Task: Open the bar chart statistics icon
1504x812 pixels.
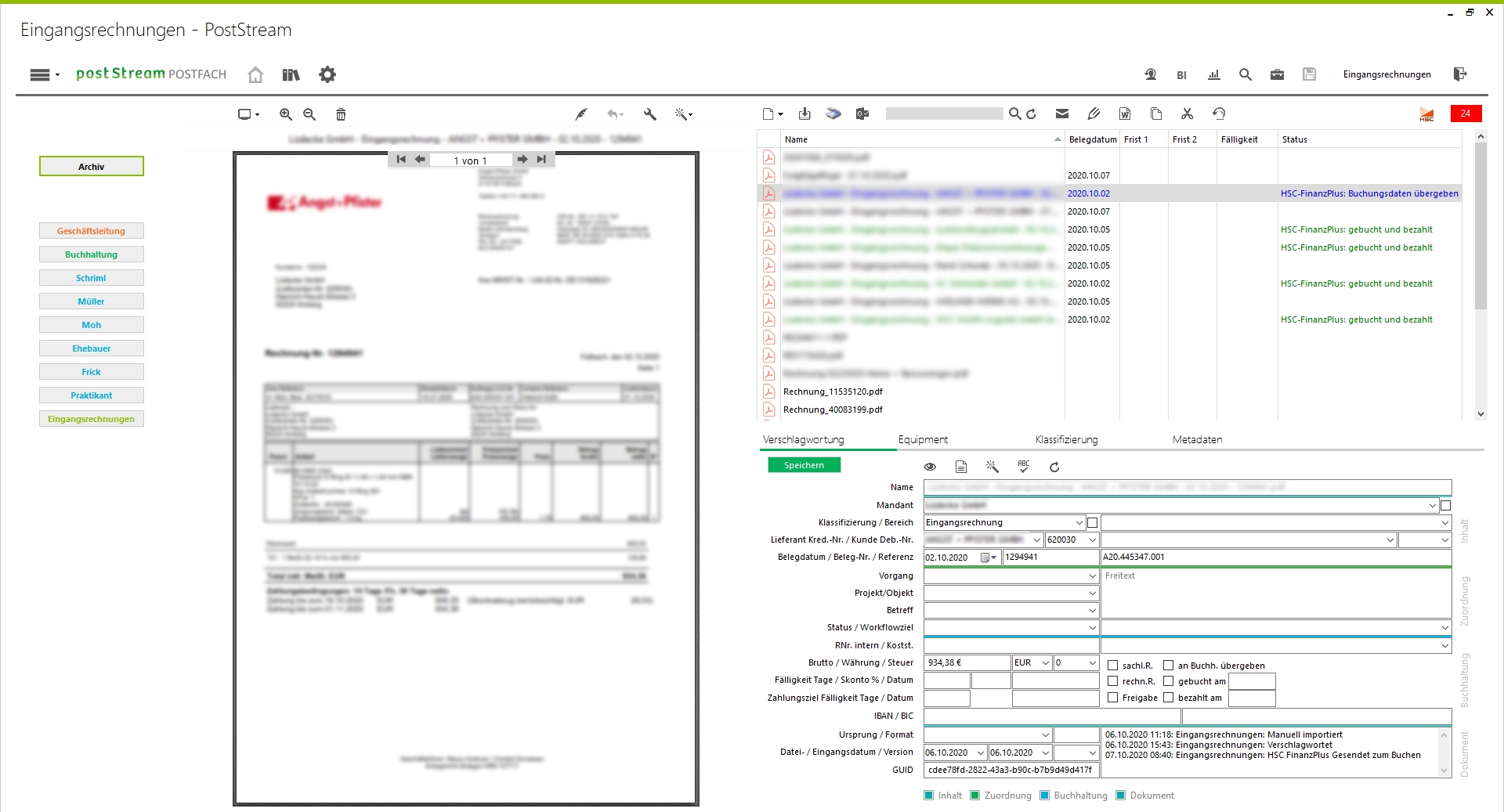Action: coord(1214,74)
